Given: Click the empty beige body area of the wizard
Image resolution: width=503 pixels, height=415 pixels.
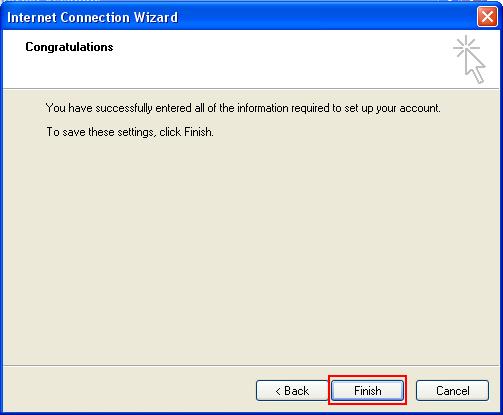Looking at the screenshot, I should (x=251, y=250).
